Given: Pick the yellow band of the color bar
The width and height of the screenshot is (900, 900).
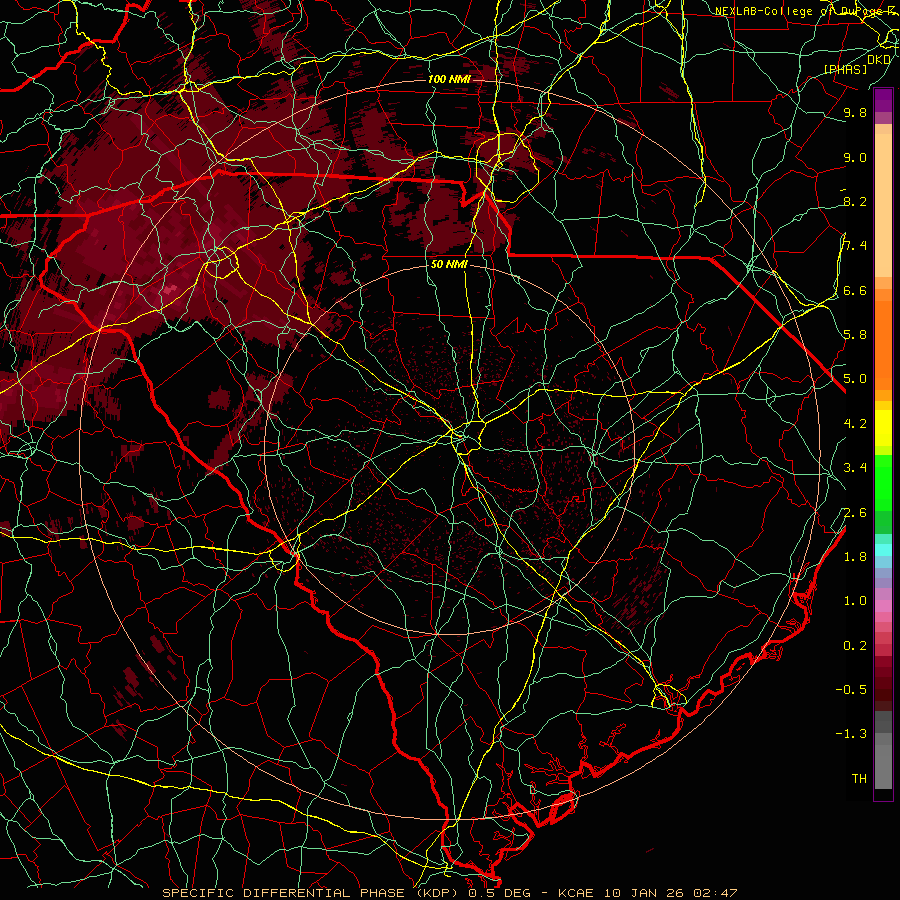Looking at the screenshot, I should click(883, 428).
